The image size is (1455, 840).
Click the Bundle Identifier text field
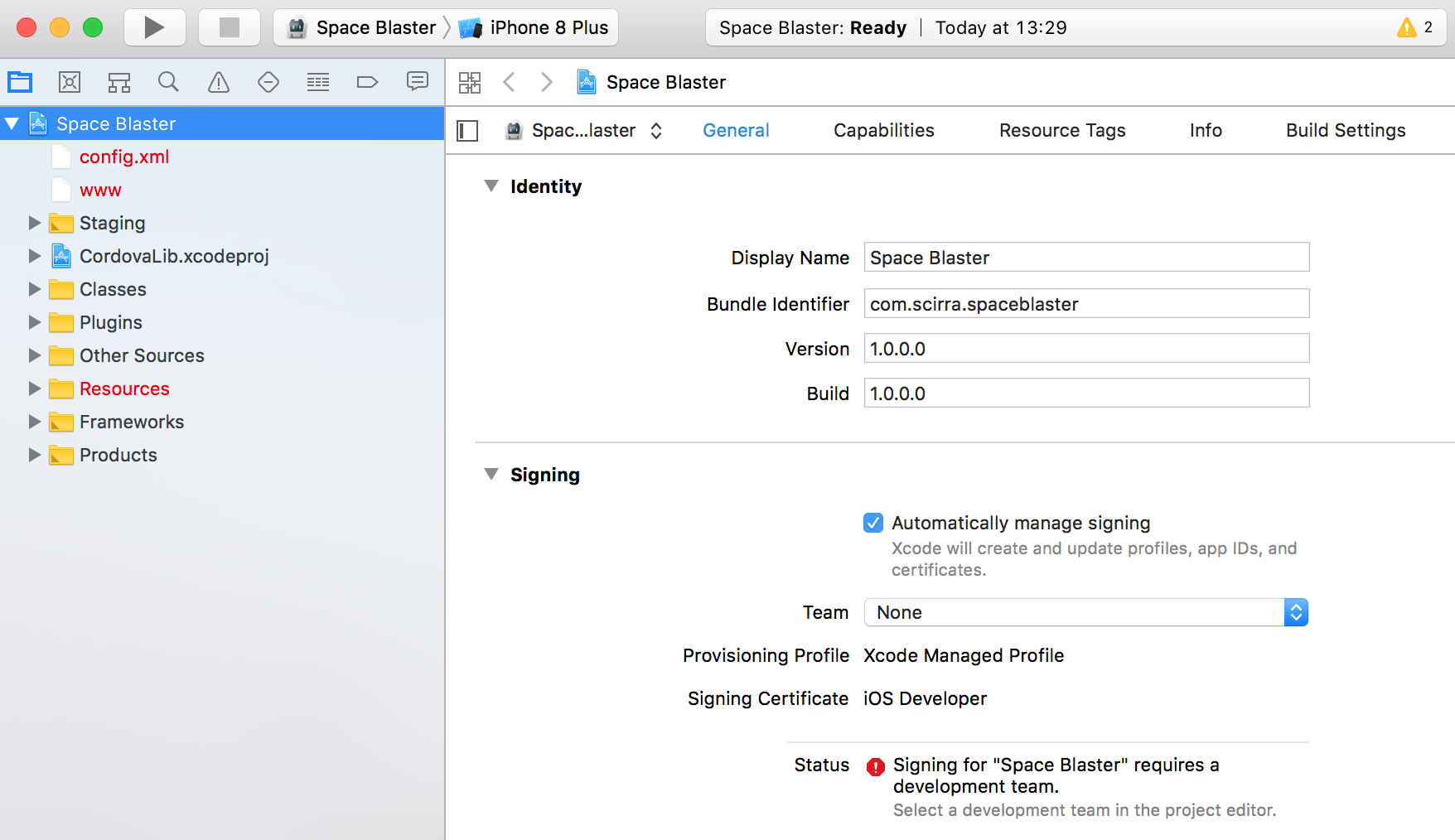1085,304
